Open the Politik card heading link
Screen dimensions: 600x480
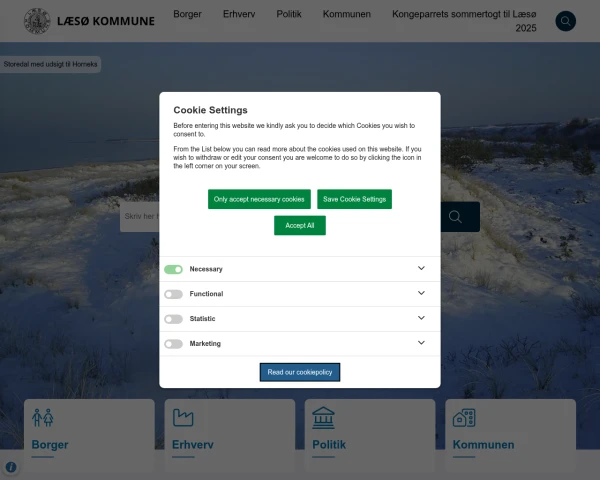coord(329,445)
